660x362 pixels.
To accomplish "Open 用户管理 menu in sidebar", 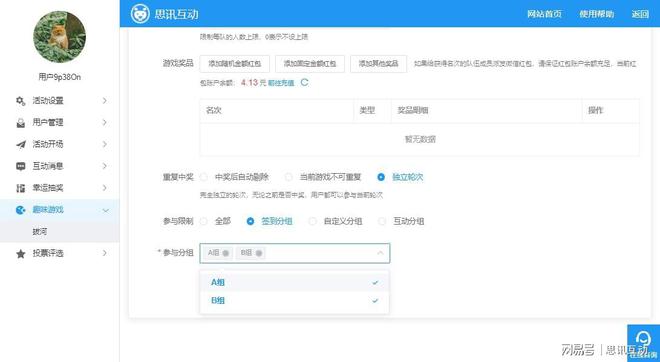I will (59, 122).
